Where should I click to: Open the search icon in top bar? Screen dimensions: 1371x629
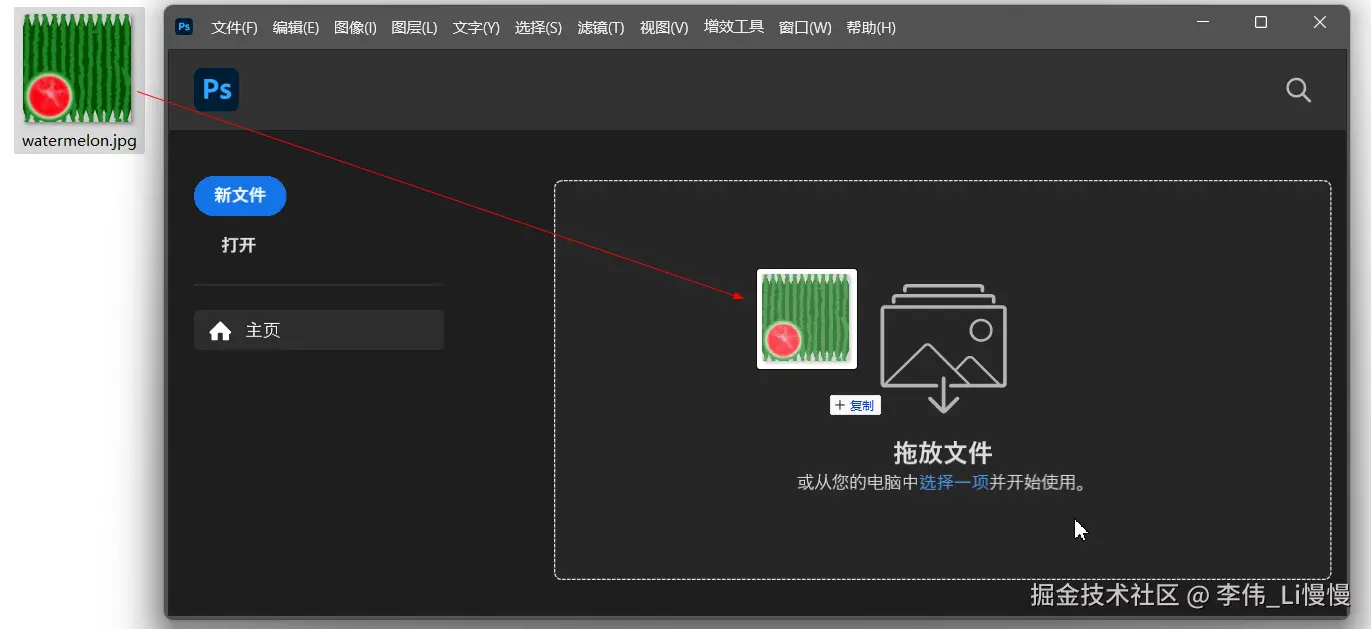[x=1298, y=90]
